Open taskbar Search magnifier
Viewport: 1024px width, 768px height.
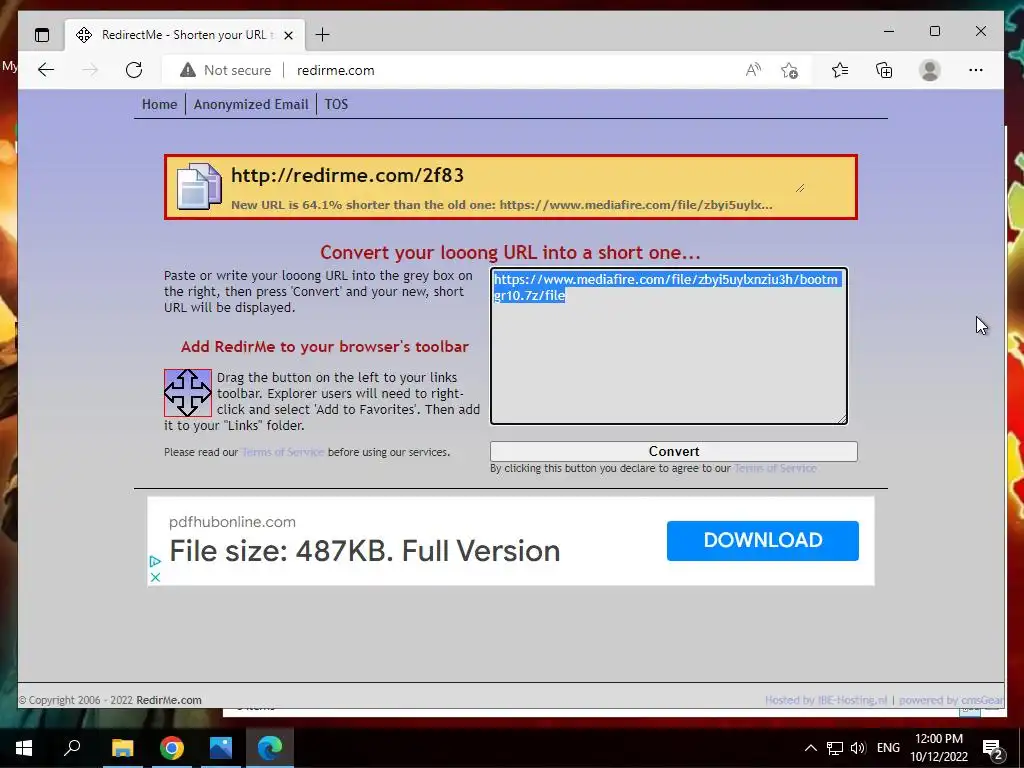pos(72,748)
